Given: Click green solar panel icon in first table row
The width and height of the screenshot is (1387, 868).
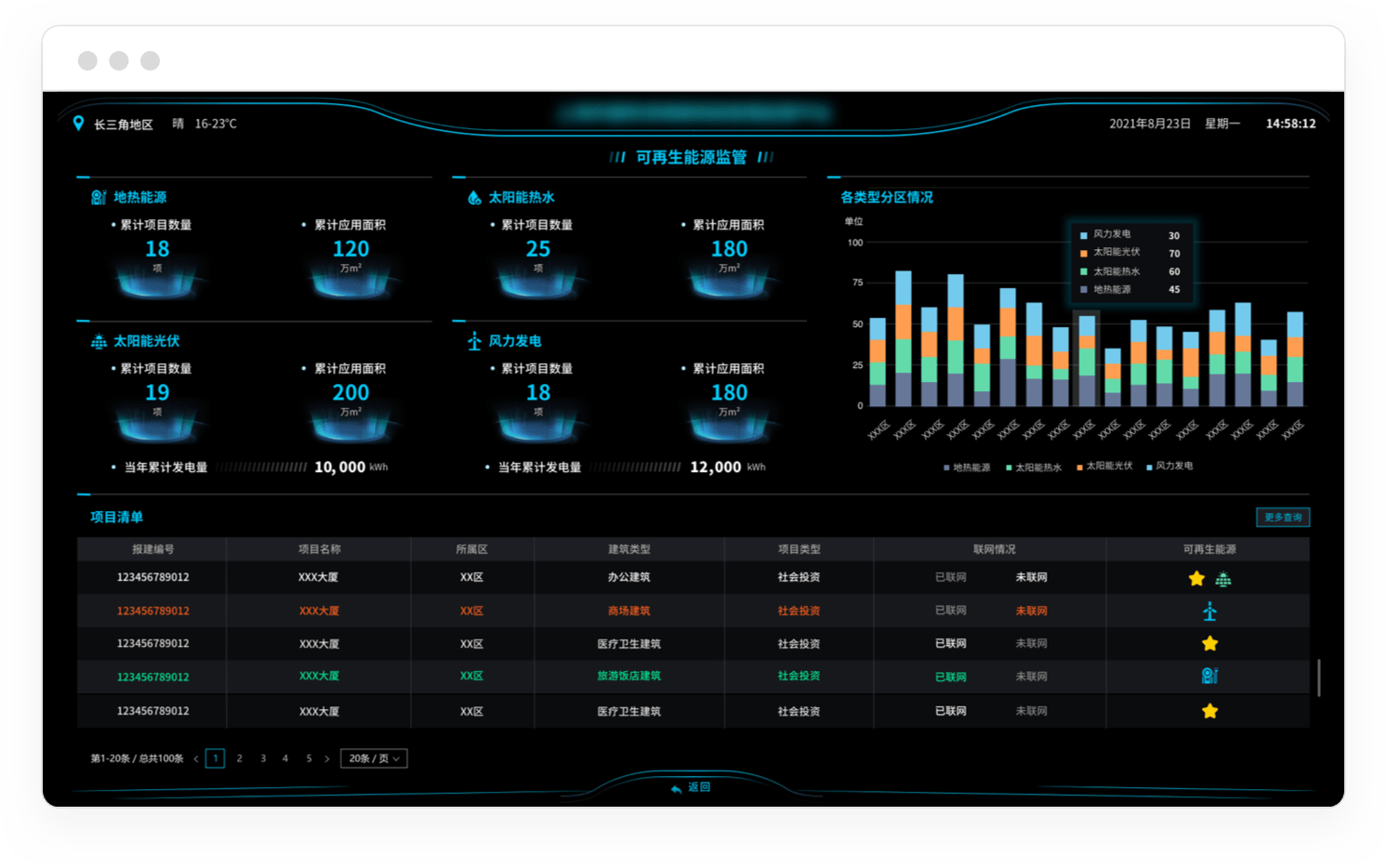Looking at the screenshot, I should (x=1223, y=579).
